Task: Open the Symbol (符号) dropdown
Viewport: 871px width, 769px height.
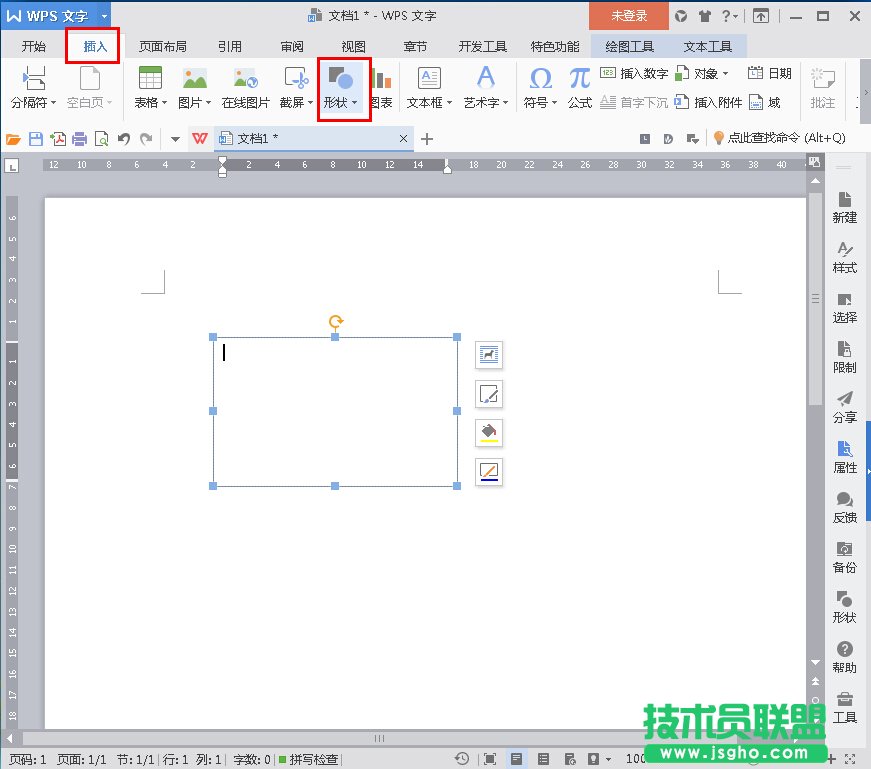Action: click(540, 102)
